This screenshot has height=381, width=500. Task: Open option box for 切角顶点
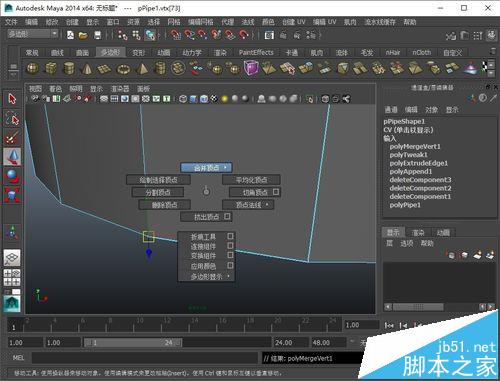point(276,192)
